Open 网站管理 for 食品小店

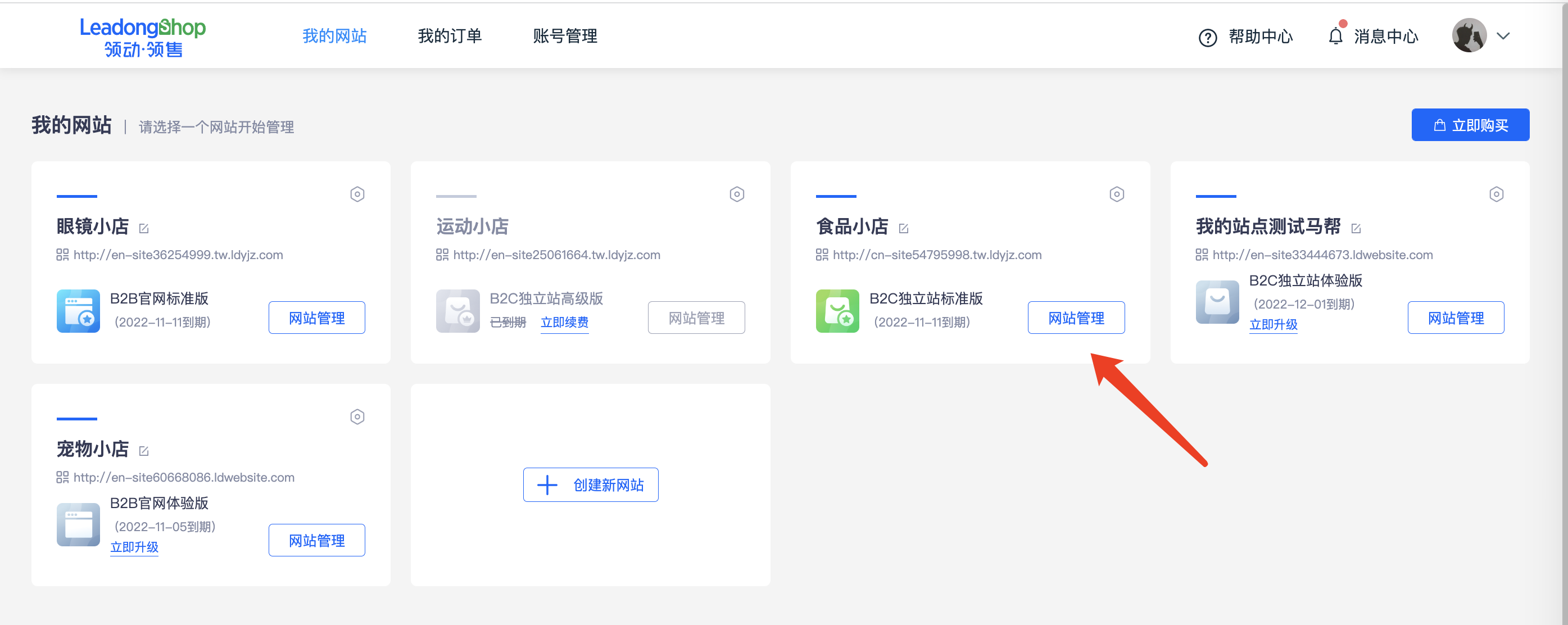[x=1076, y=317]
